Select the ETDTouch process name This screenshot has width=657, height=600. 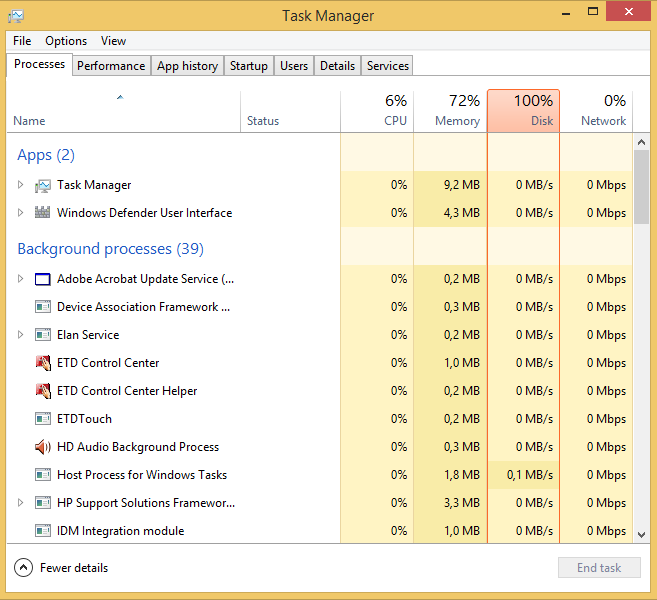pos(85,419)
